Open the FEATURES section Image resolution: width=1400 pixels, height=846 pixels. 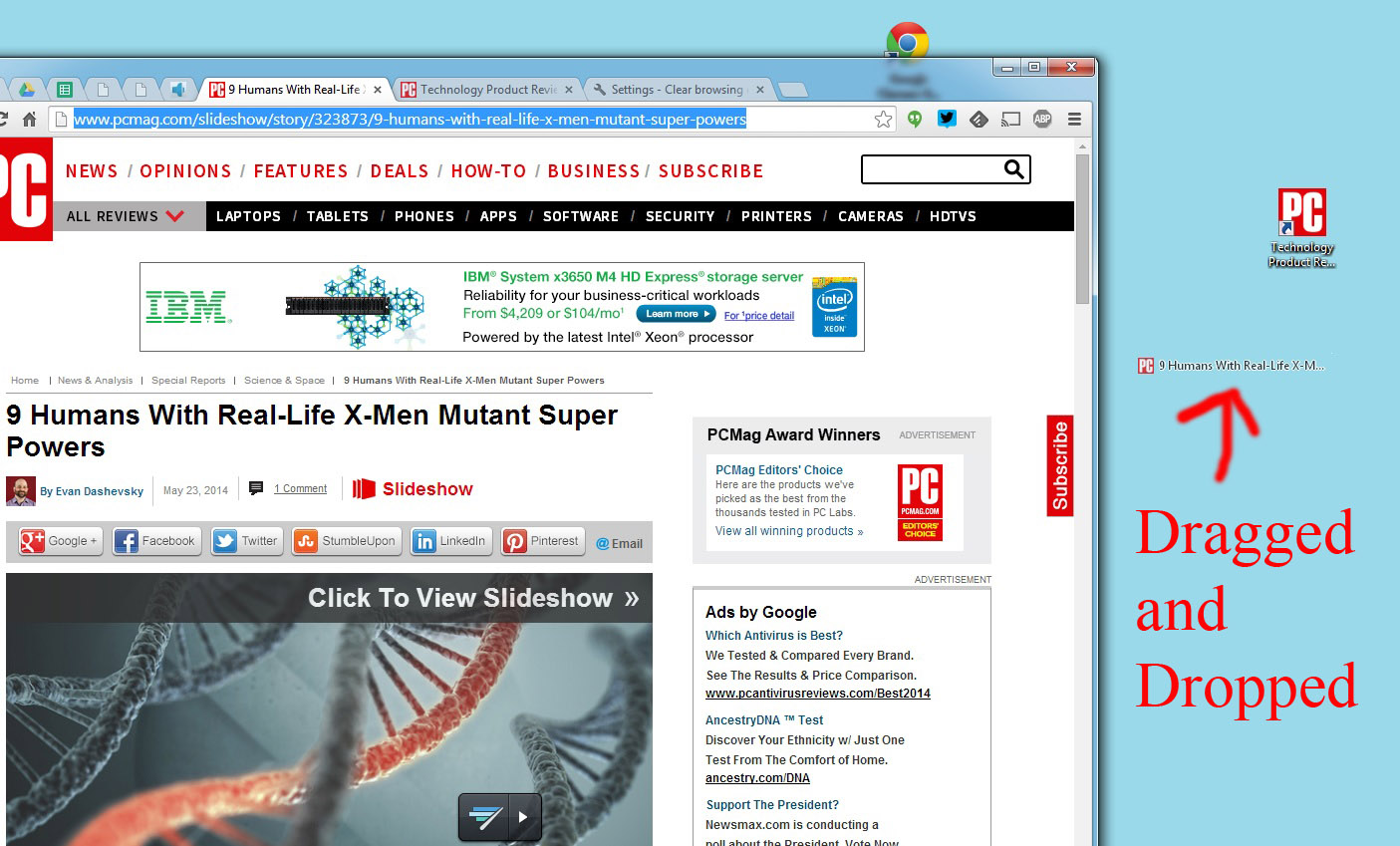[x=301, y=171]
